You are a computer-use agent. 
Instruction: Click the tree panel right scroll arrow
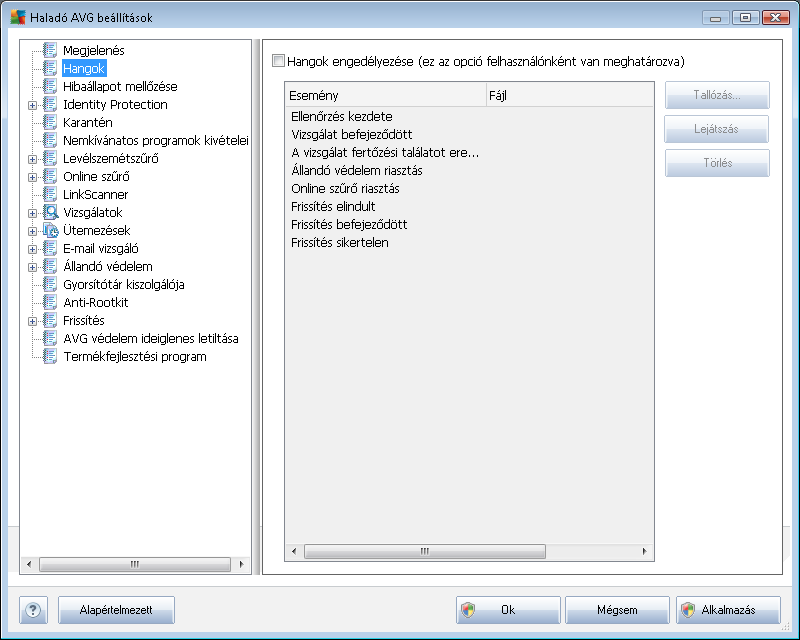tap(241, 564)
